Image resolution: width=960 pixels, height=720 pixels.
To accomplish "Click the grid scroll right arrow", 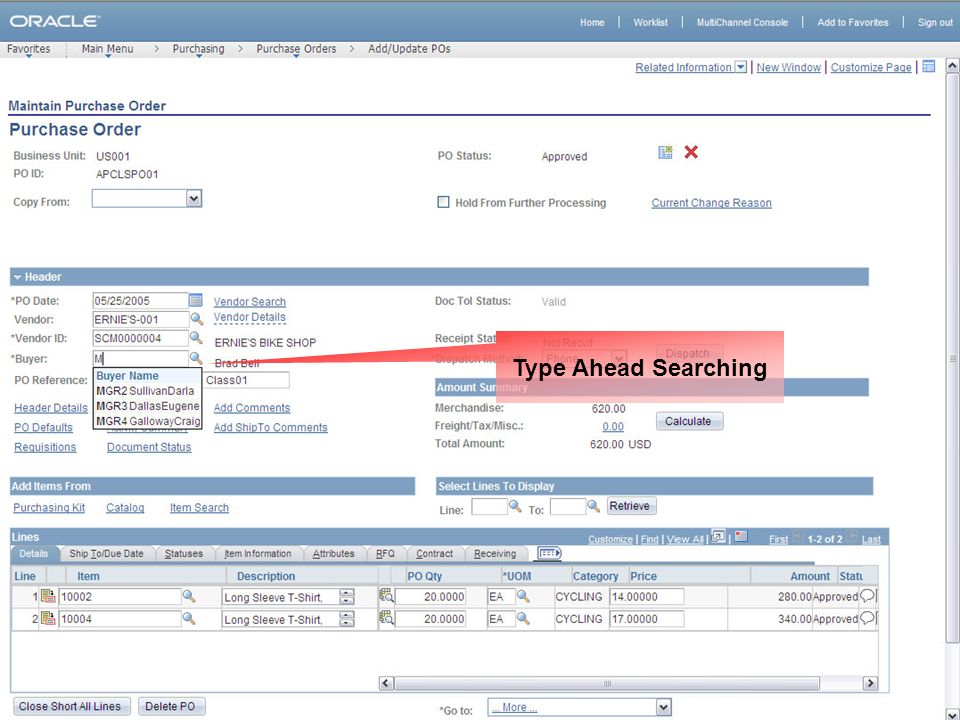I will [869, 683].
